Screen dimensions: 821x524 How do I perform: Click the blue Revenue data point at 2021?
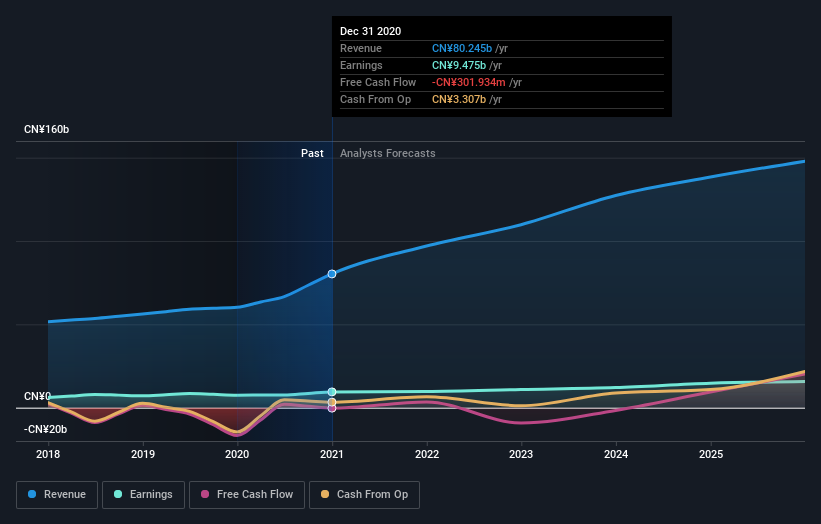[x=332, y=274]
